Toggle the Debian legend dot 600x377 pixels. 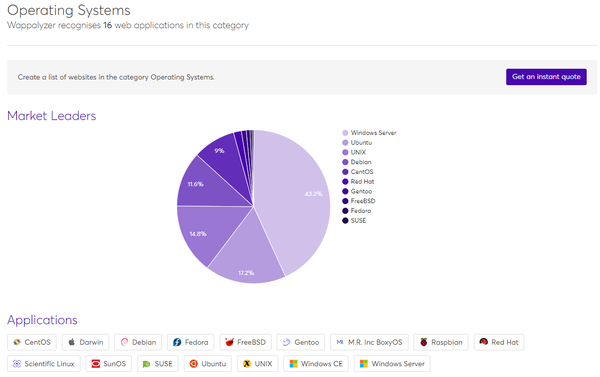(345, 162)
